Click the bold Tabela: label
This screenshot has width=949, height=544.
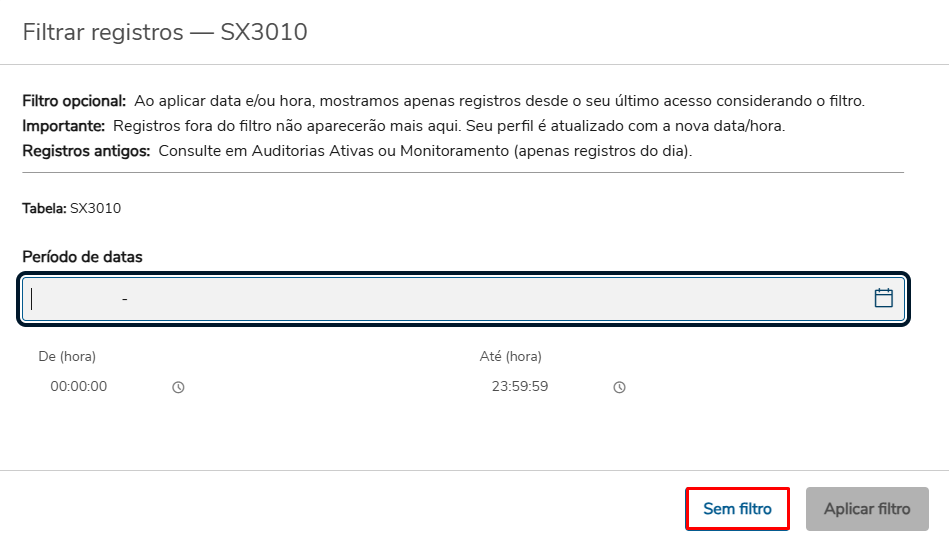coord(44,209)
